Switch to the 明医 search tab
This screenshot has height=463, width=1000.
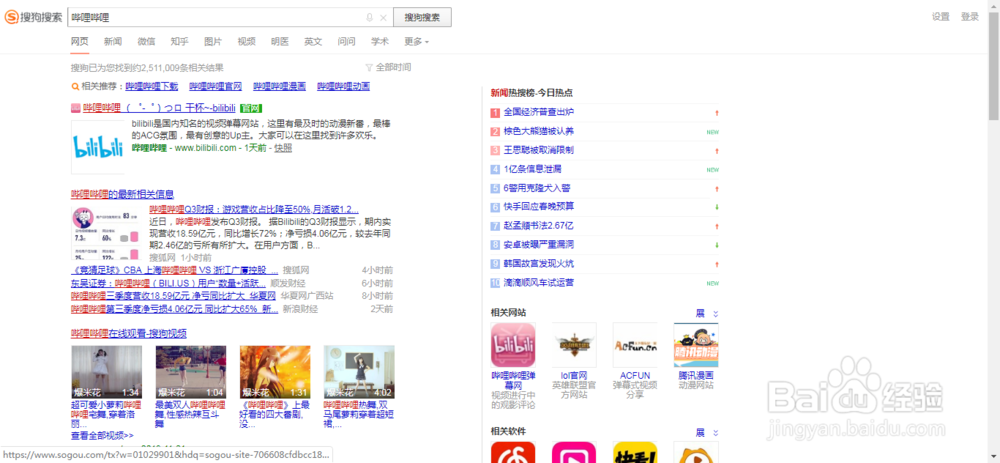(x=279, y=41)
